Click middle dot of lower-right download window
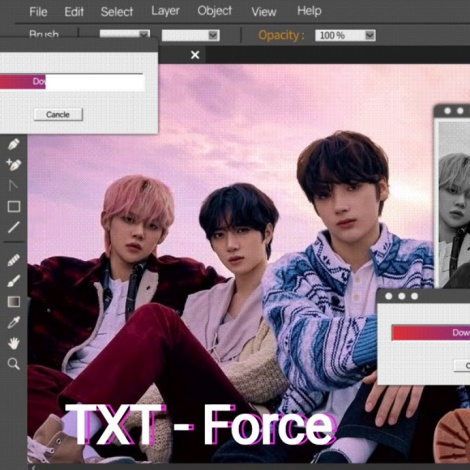470x470 pixels. [402, 296]
